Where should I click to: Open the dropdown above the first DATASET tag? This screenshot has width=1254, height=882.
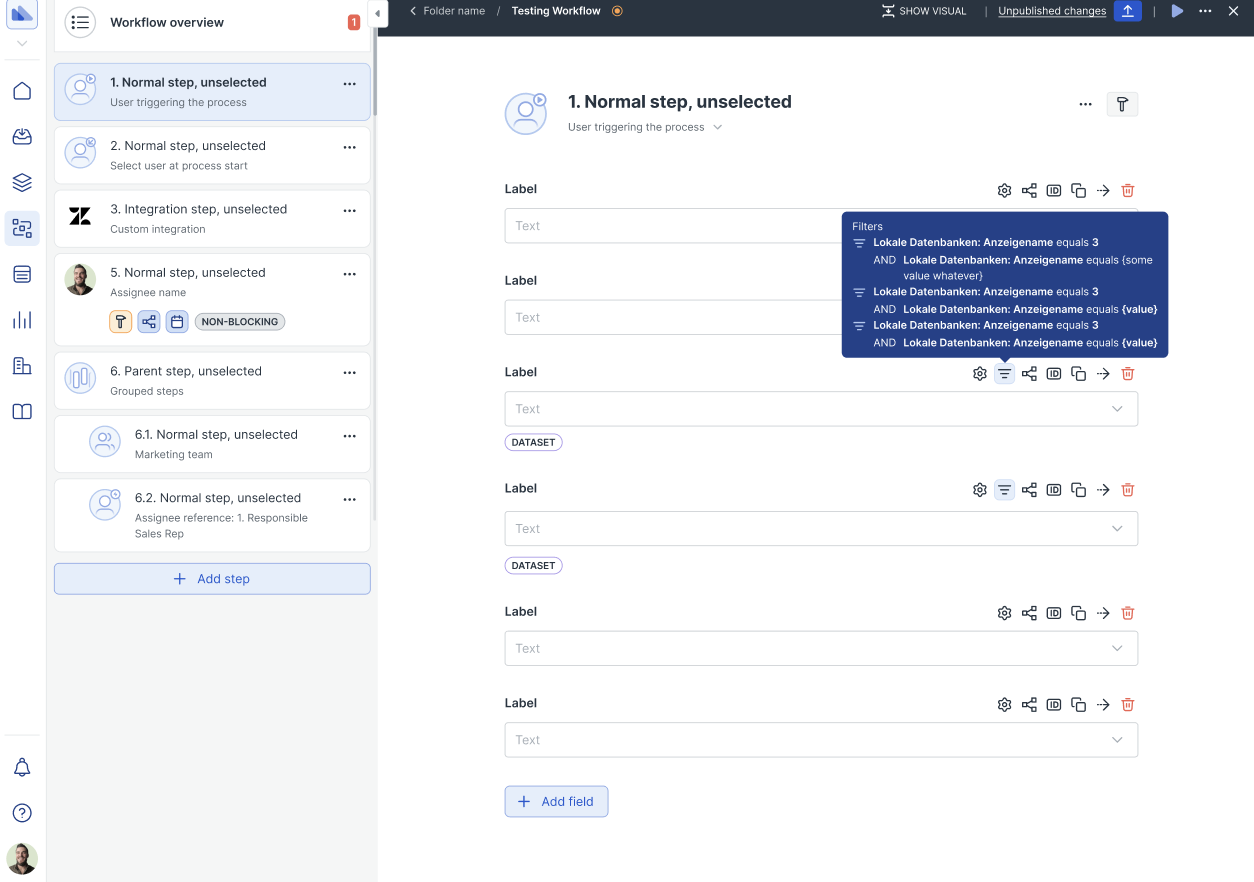tap(821, 409)
